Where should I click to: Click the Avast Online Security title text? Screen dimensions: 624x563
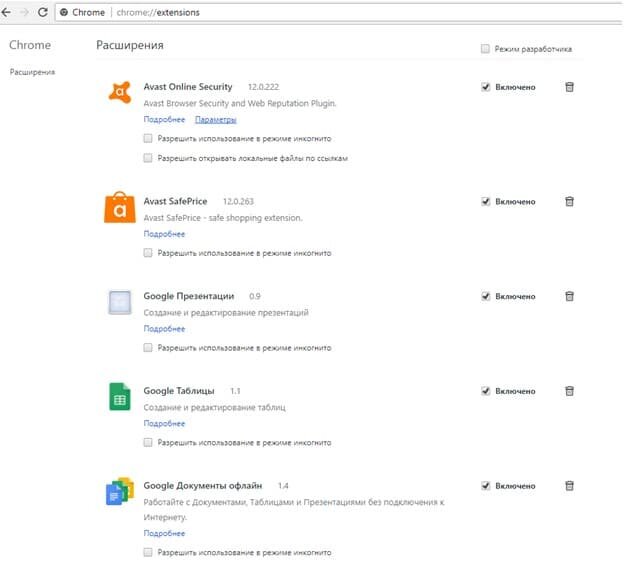pyautogui.click(x=188, y=87)
